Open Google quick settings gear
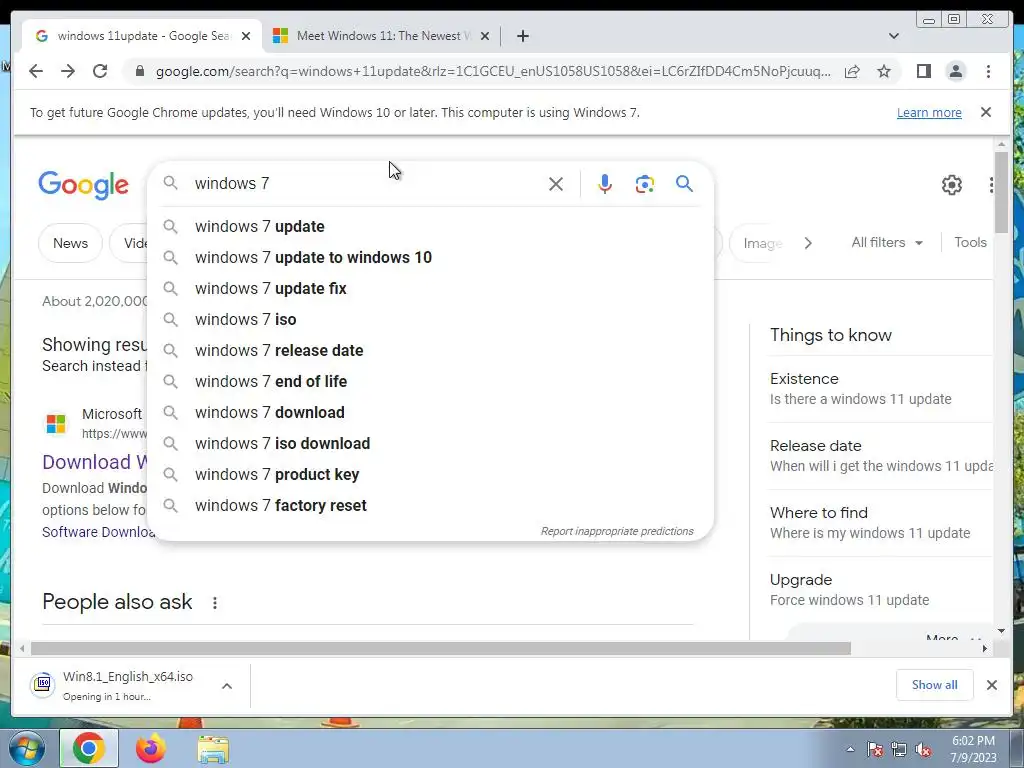This screenshot has height=768, width=1024. coord(952,185)
